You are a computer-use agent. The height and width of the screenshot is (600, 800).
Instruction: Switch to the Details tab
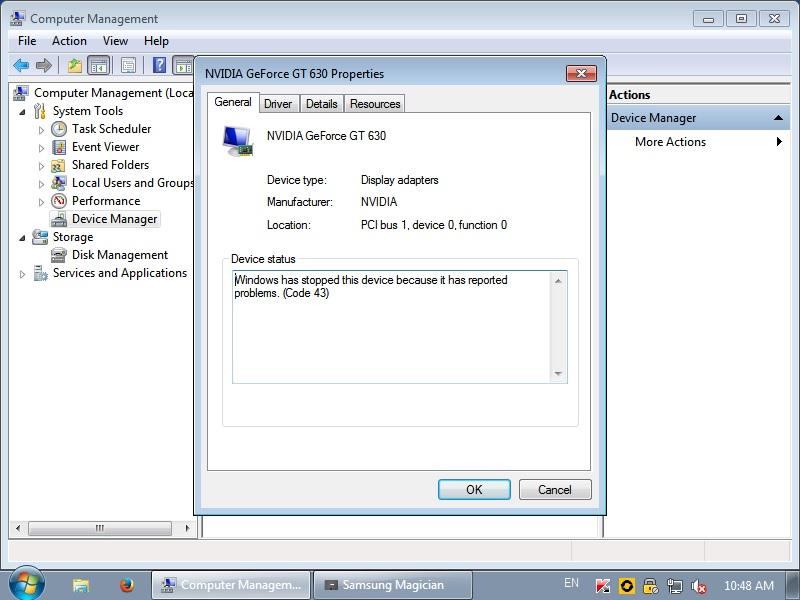(321, 104)
